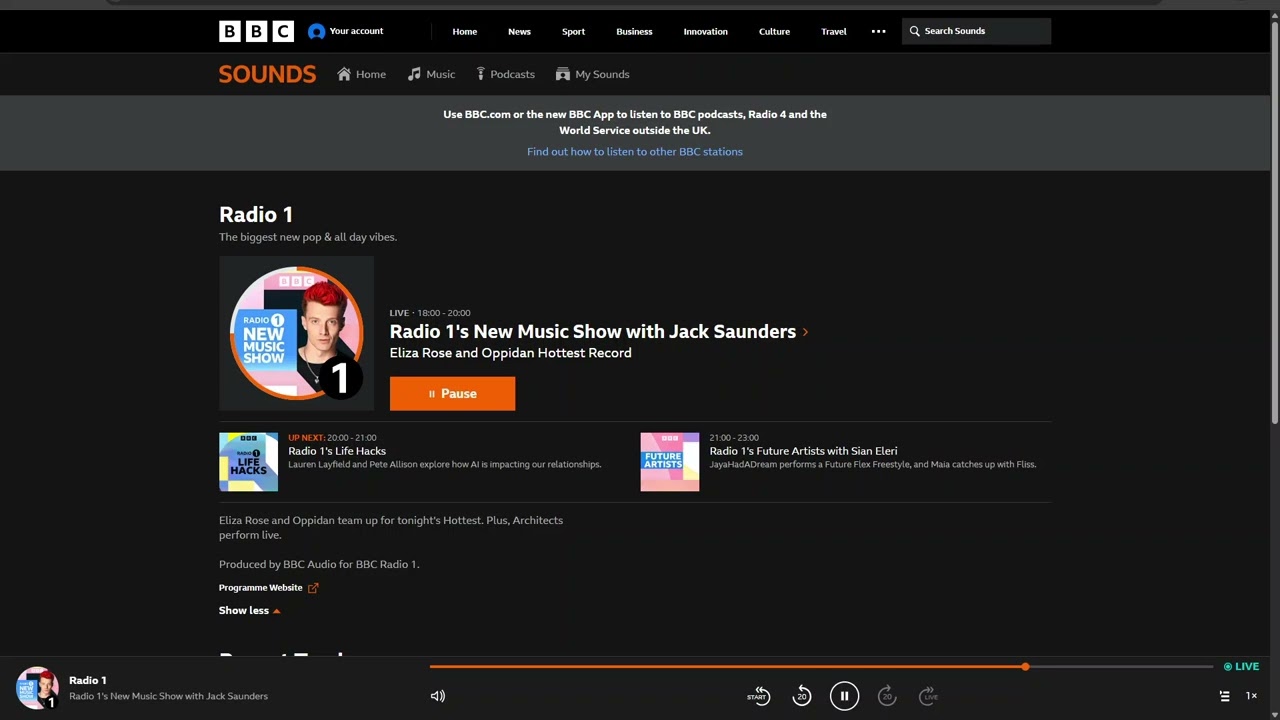Click the external link icon beside Programme Website
Screen dimensions: 1280x720
(x=313, y=588)
